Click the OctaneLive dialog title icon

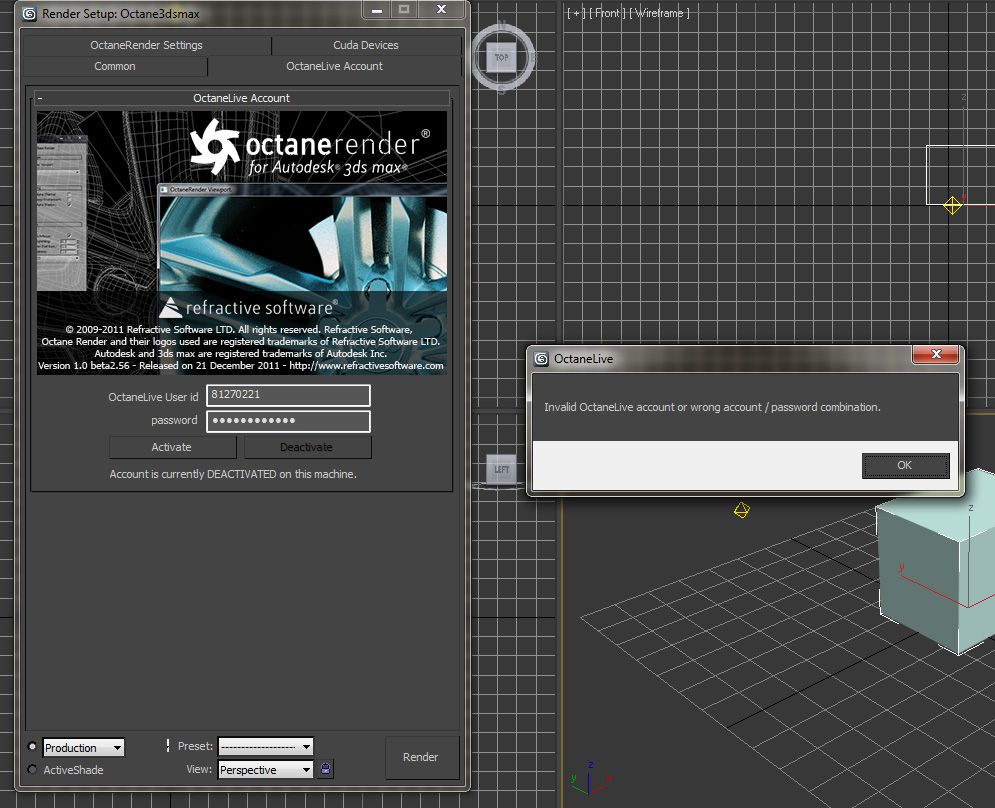[x=541, y=359]
